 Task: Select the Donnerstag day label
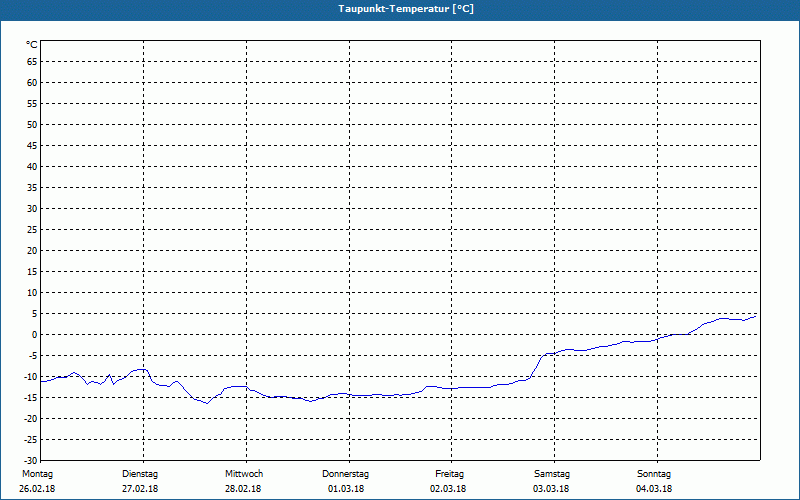(345, 474)
